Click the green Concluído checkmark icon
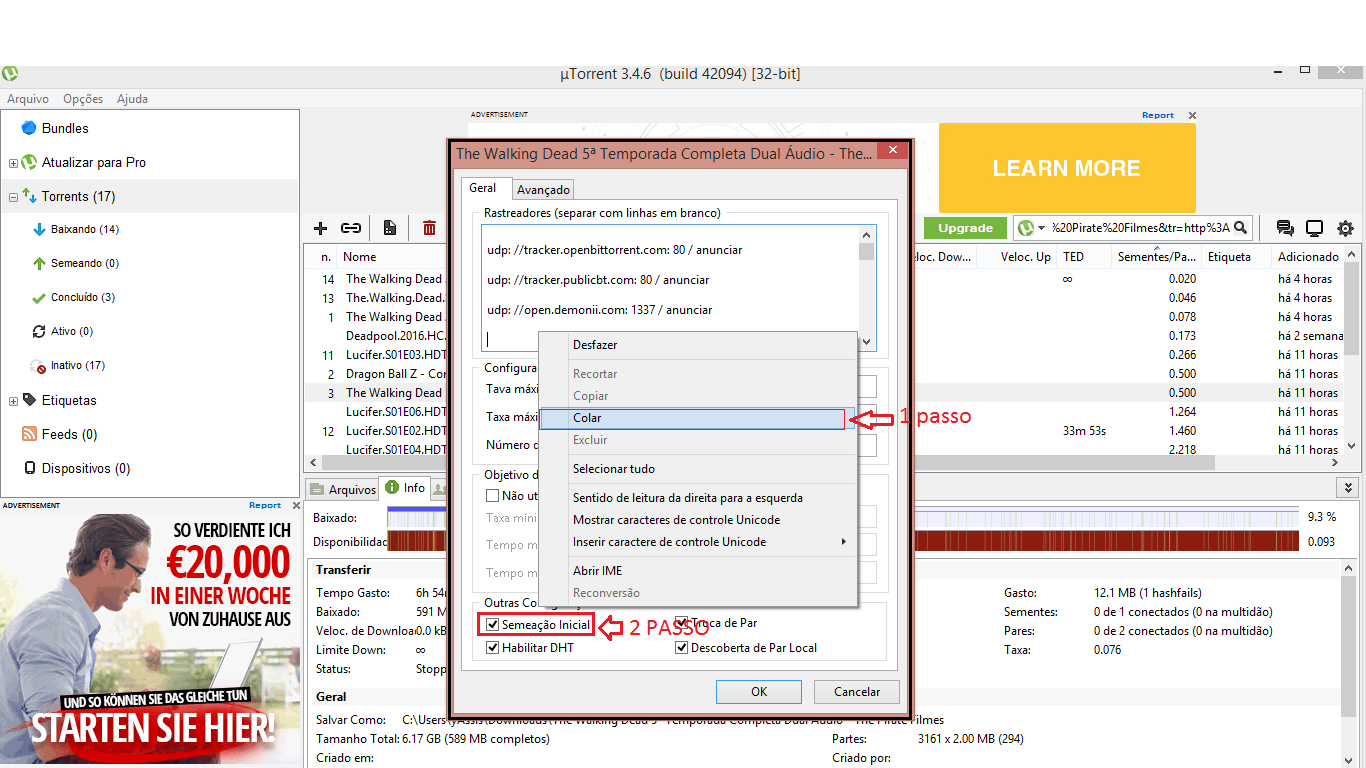Viewport: 1366px width, 768px height. click(x=40, y=297)
